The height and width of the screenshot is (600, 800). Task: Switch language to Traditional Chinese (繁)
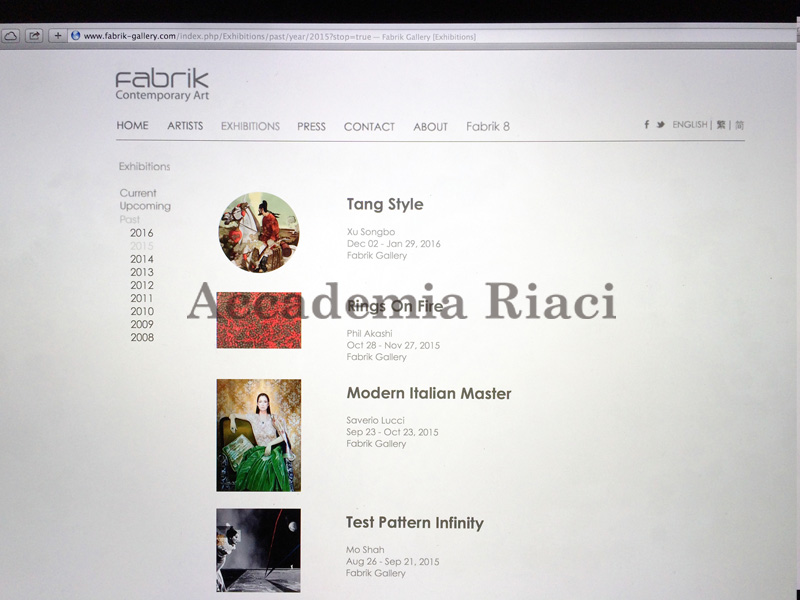click(721, 125)
